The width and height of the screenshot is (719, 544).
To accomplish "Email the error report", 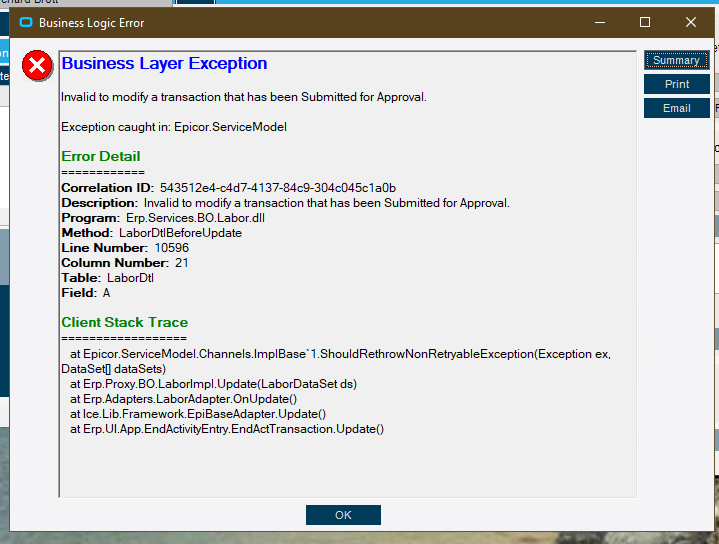I will [x=676, y=108].
